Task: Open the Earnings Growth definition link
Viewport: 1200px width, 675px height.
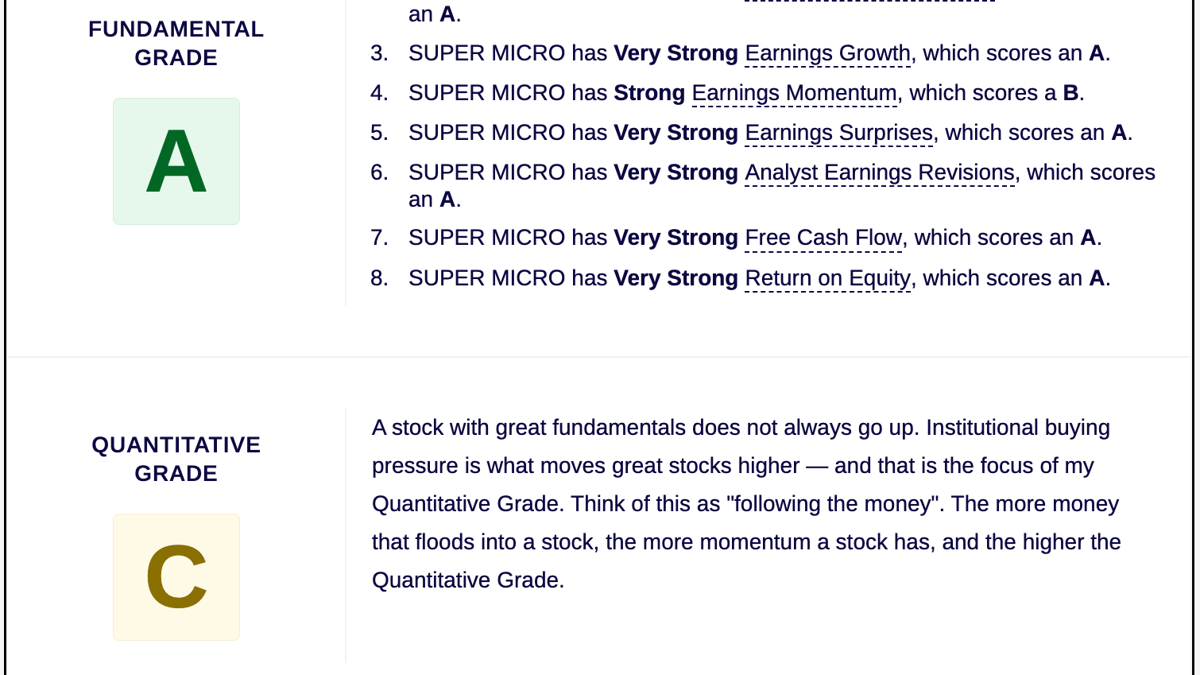Action: coord(828,53)
